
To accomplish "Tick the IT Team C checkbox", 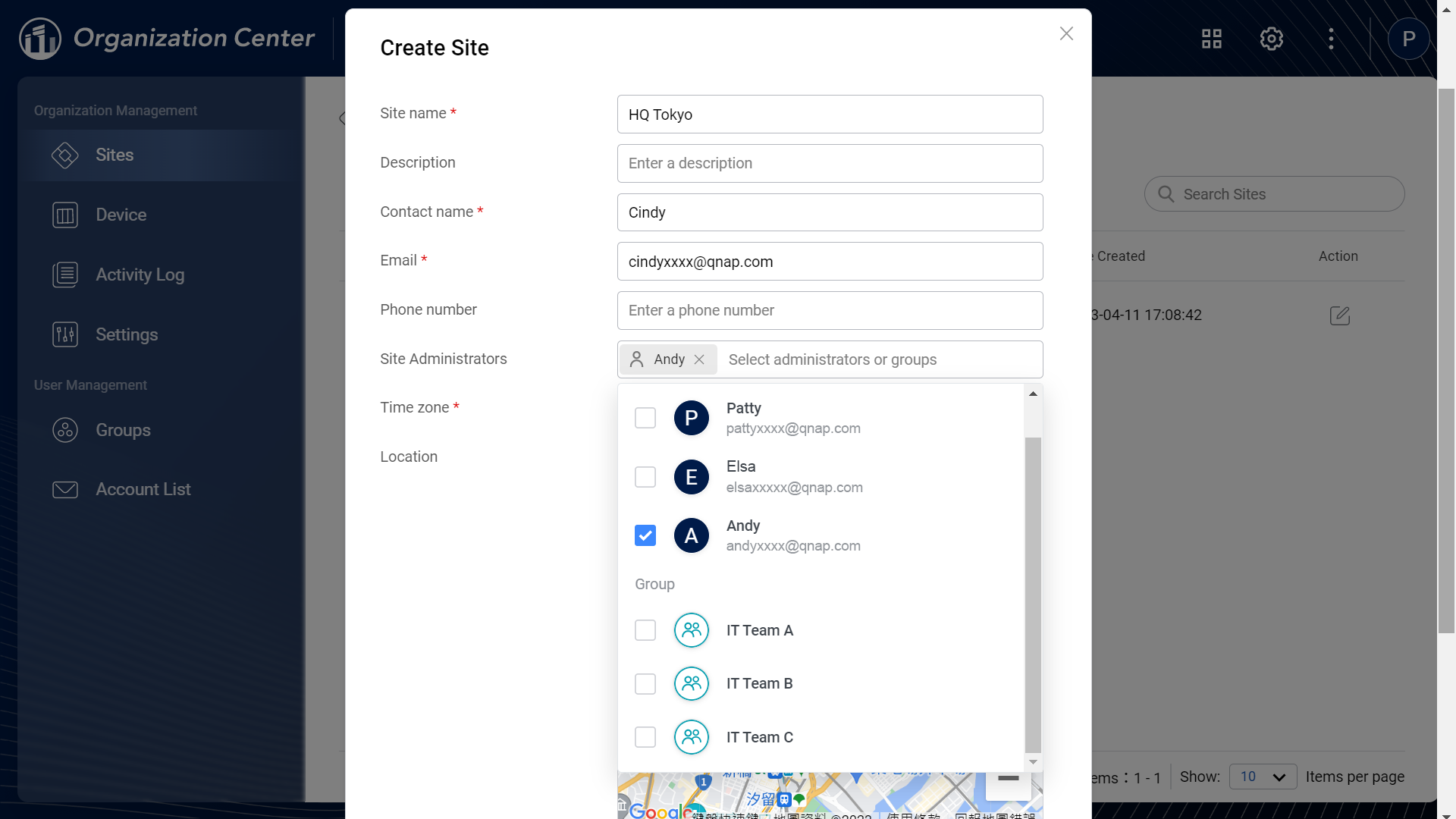I will pos(645,737).
